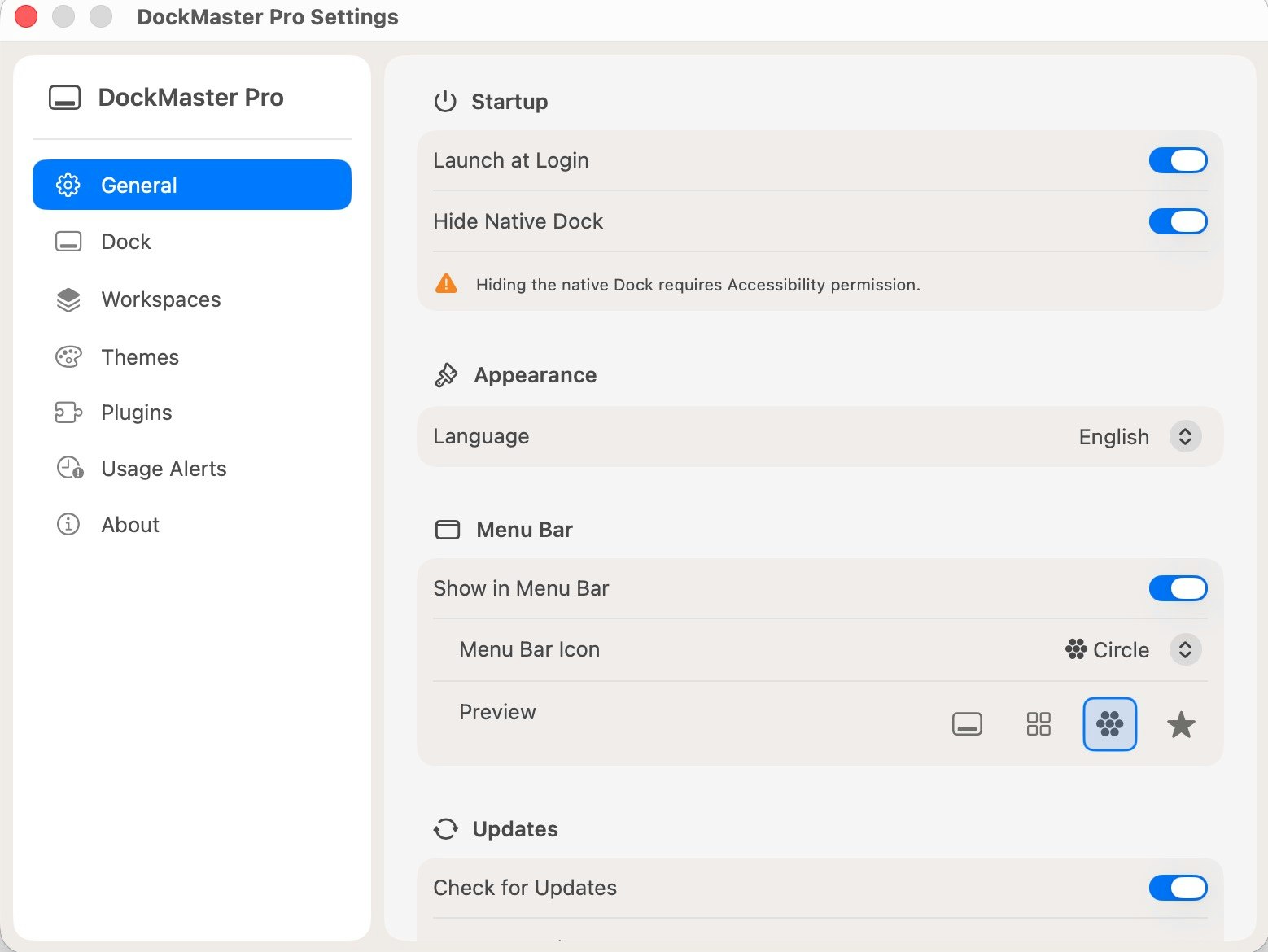
Task: Click the Startup power icon
Action: click(x=445, y=102)
